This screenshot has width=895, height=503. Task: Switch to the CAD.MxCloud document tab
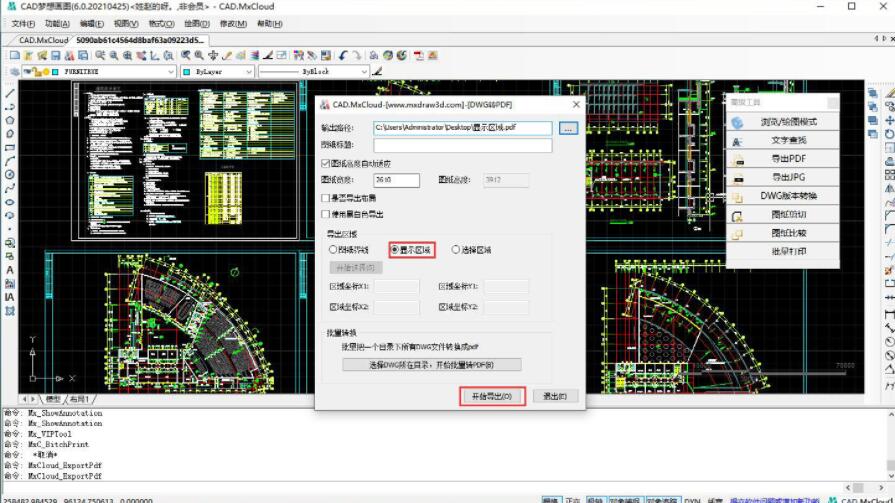tap(43, 41)
